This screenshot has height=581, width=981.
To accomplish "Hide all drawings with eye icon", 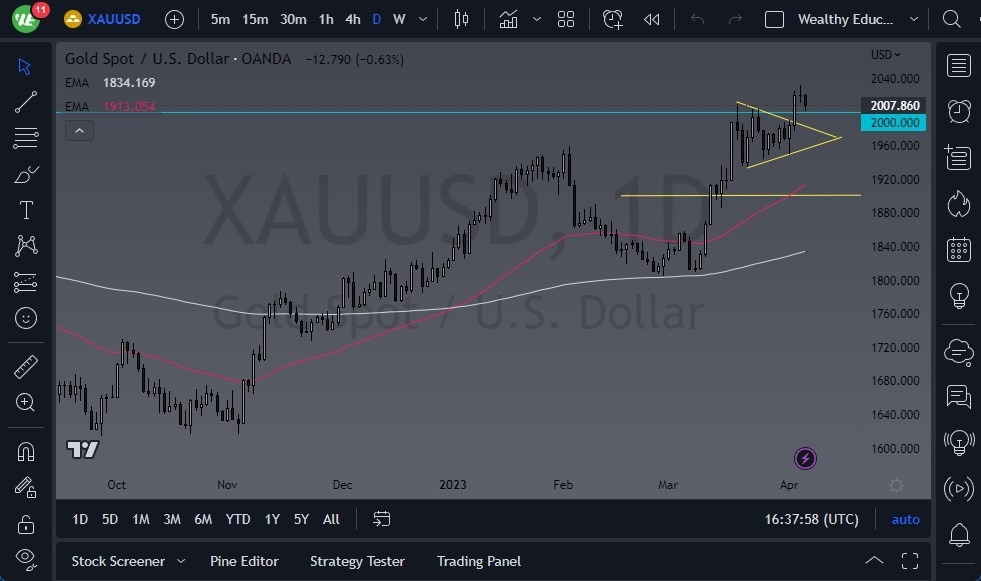I will pos(26,558).
